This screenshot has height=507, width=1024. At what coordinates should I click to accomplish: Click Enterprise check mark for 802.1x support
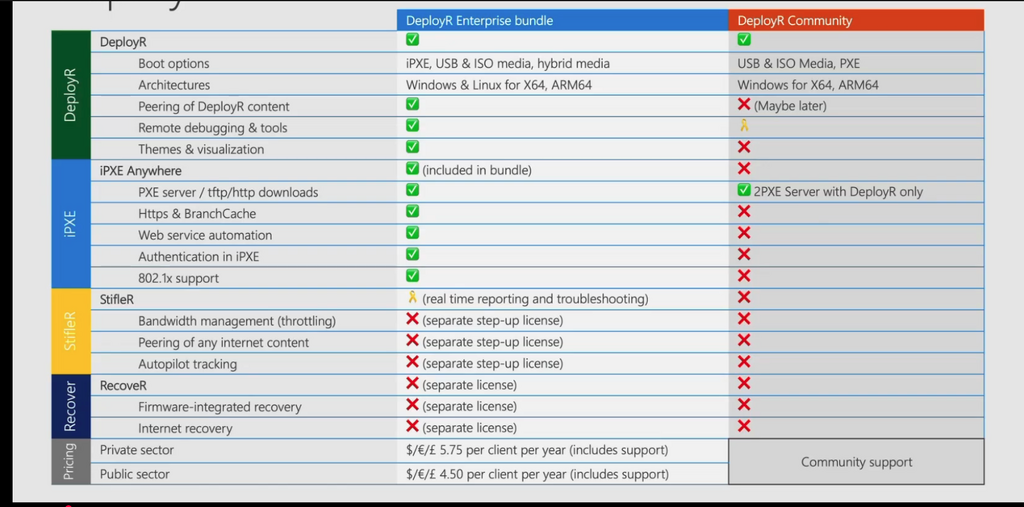click(412, 276)
